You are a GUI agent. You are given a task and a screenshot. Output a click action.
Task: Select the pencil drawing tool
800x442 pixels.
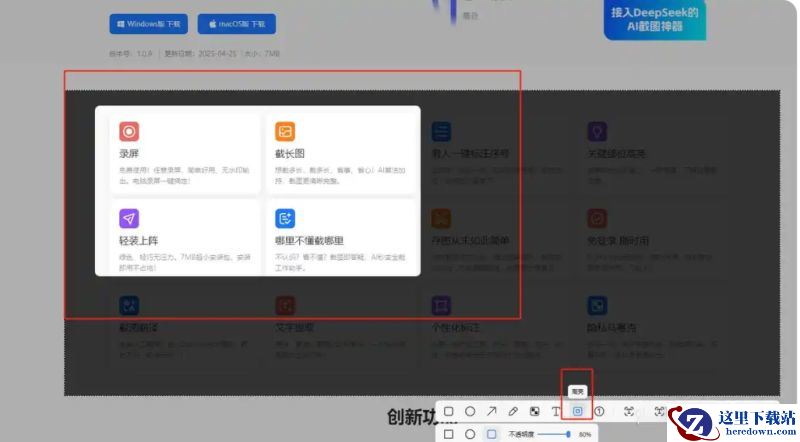coord(513,411)
